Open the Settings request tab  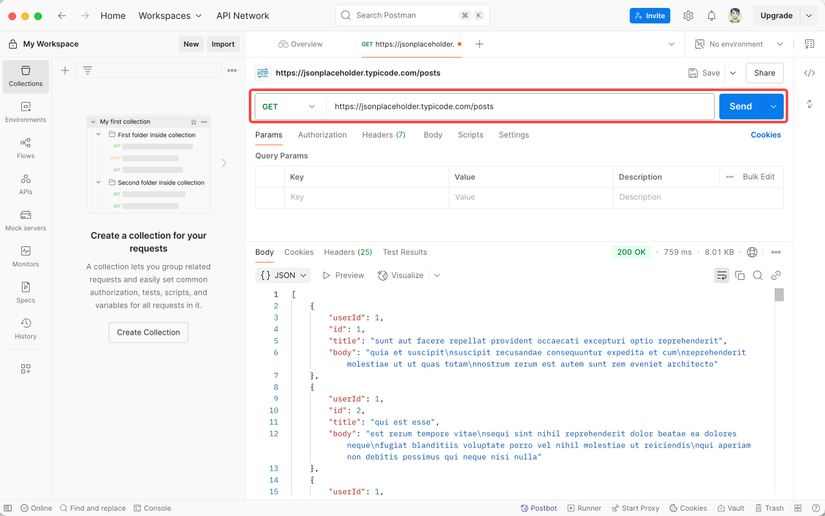(514, 135)
